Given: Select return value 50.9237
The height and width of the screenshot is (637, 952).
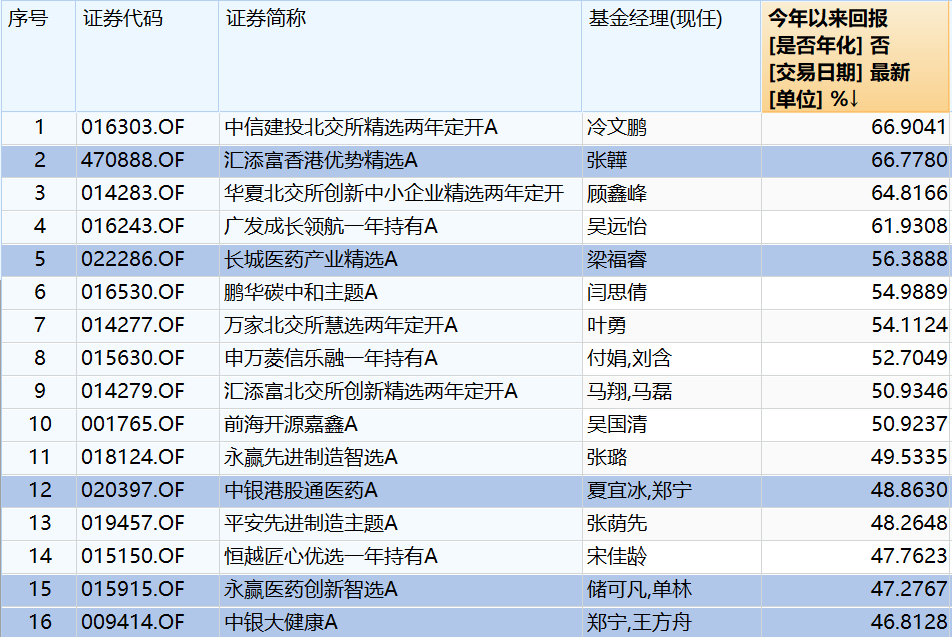Looking at the screenshot, I should pos(909,424).
